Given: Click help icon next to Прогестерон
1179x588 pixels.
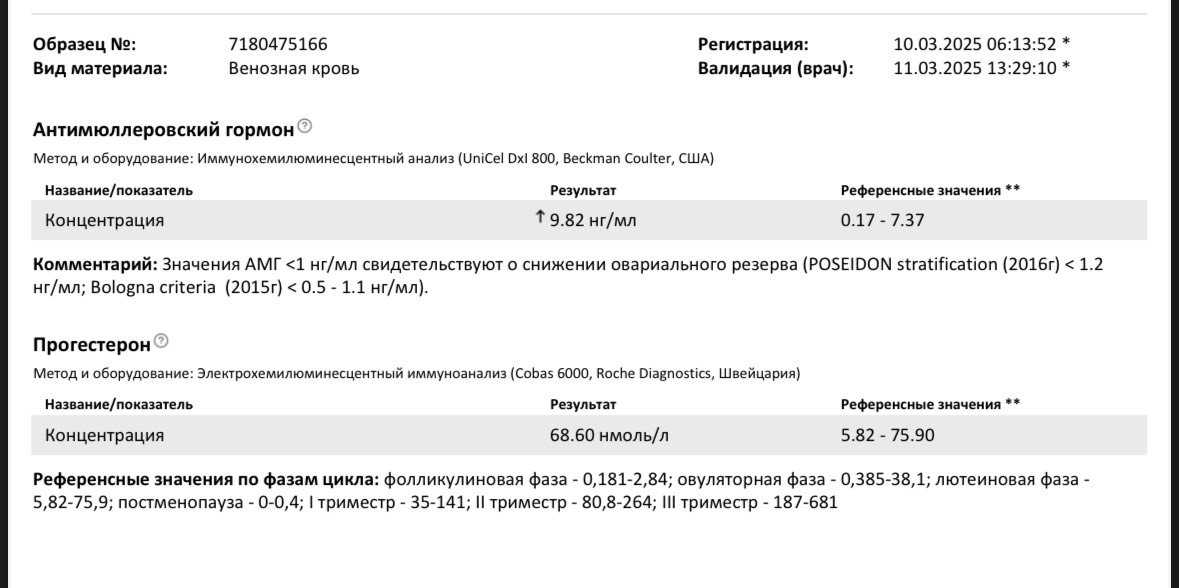Looking at the screenshot, I should (161, 342).
